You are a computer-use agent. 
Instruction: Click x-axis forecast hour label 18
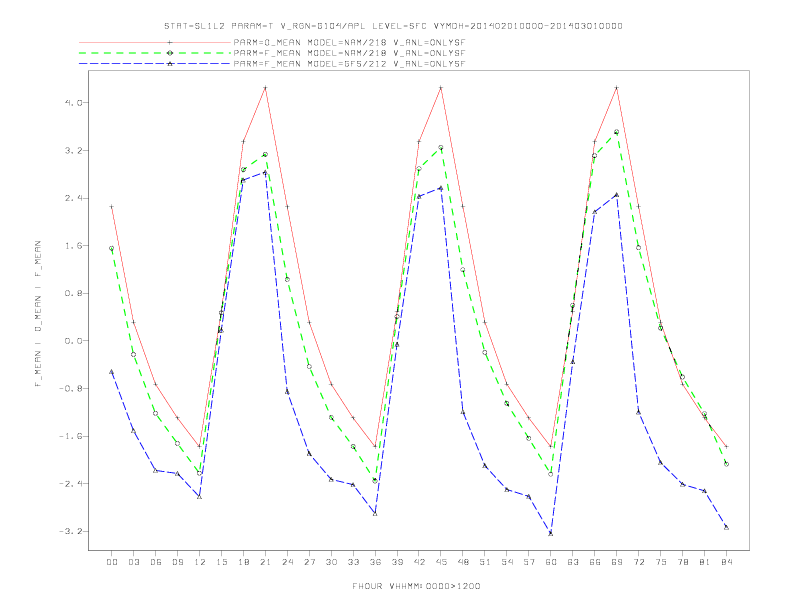243,562
